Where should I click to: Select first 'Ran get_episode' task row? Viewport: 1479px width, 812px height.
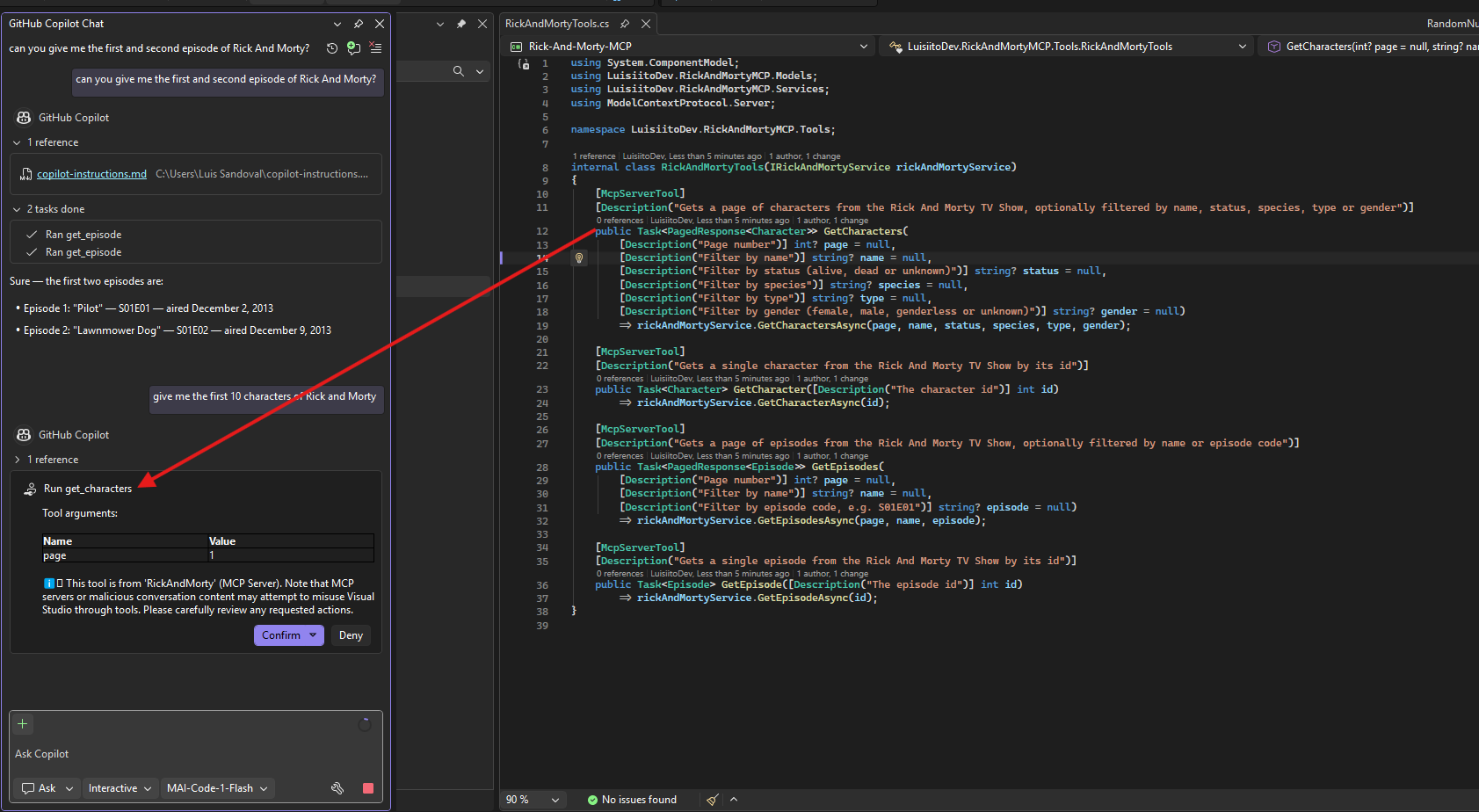[x=83, y=235]
